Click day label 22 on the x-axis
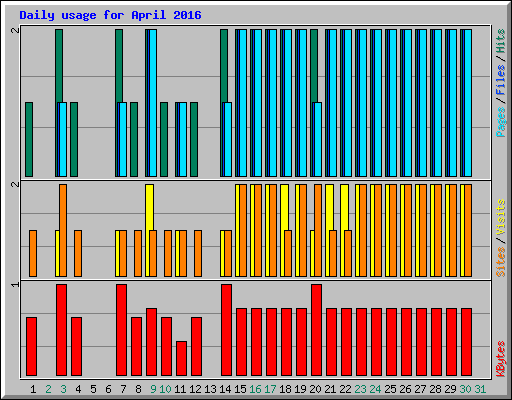 click(x=345, y=389)
